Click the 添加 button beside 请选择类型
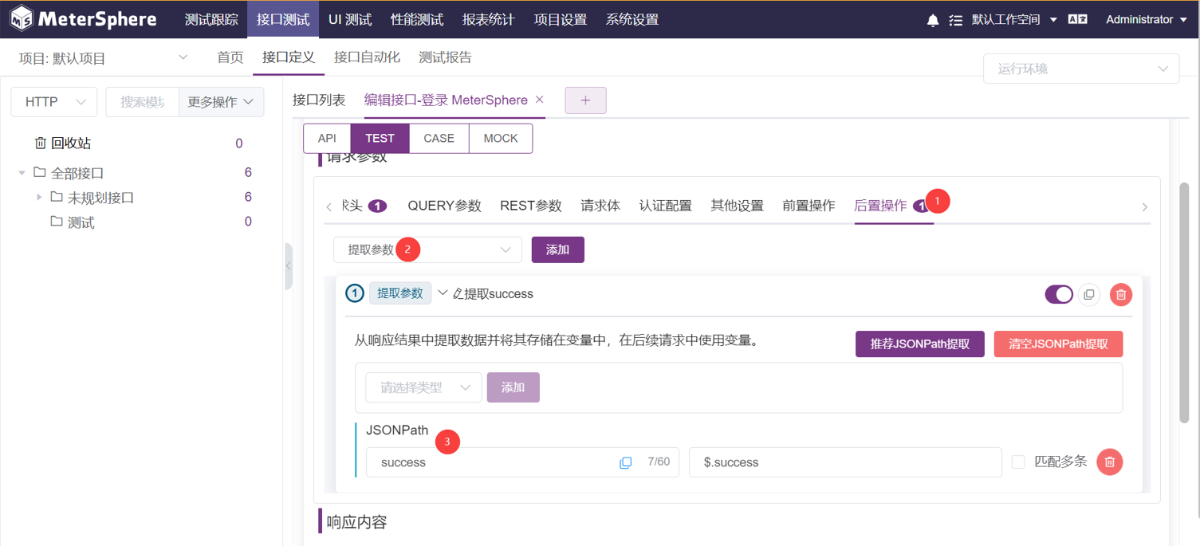Viewport: 1200px width, 546px height. pos(513,387)
